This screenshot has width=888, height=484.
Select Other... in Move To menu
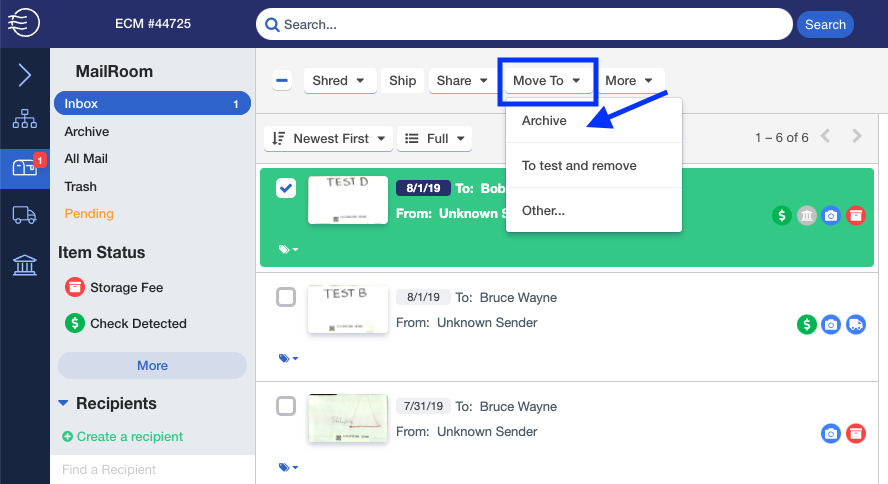point(594,211)
